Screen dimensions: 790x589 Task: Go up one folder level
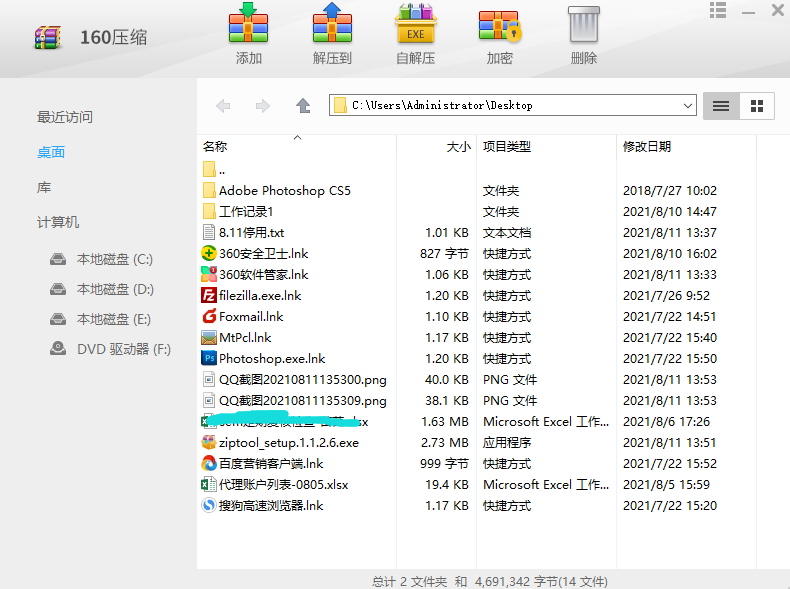coord(303,106)
